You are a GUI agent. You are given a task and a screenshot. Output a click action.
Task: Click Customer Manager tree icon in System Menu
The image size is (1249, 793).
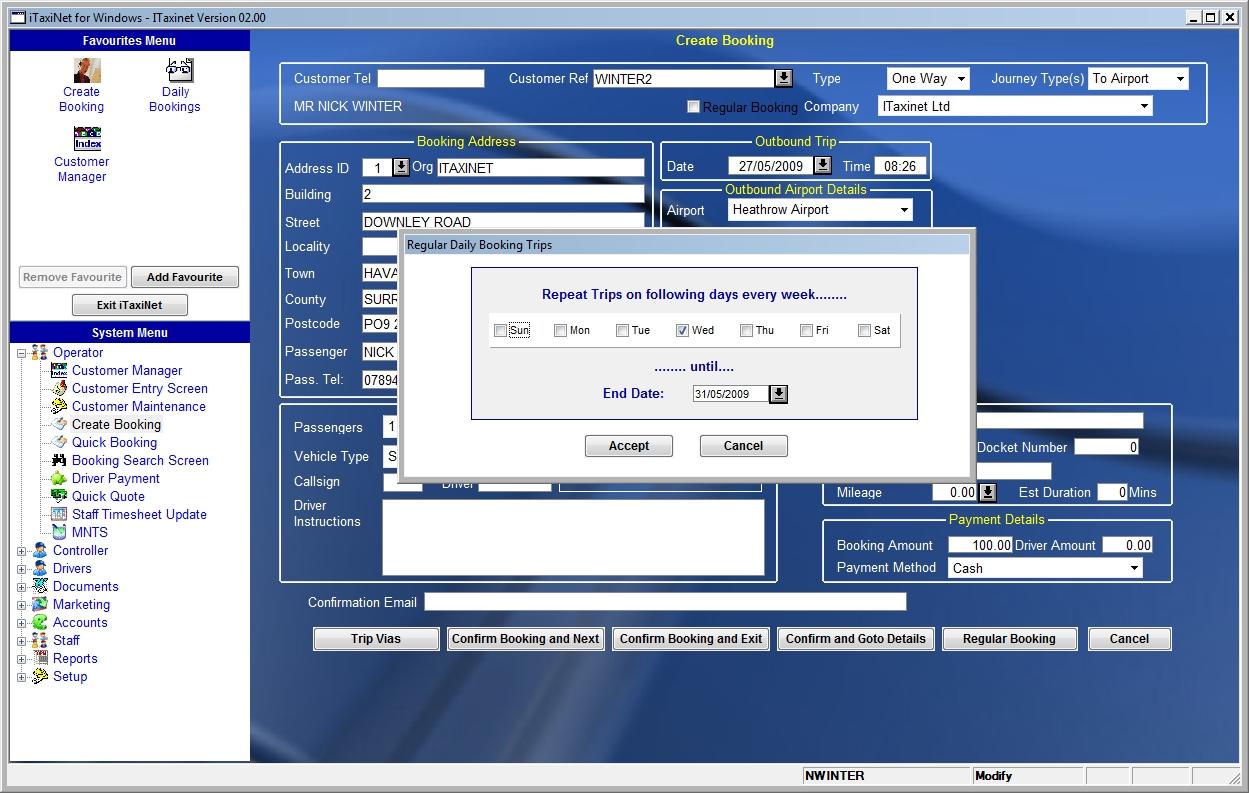click(59, 370)
